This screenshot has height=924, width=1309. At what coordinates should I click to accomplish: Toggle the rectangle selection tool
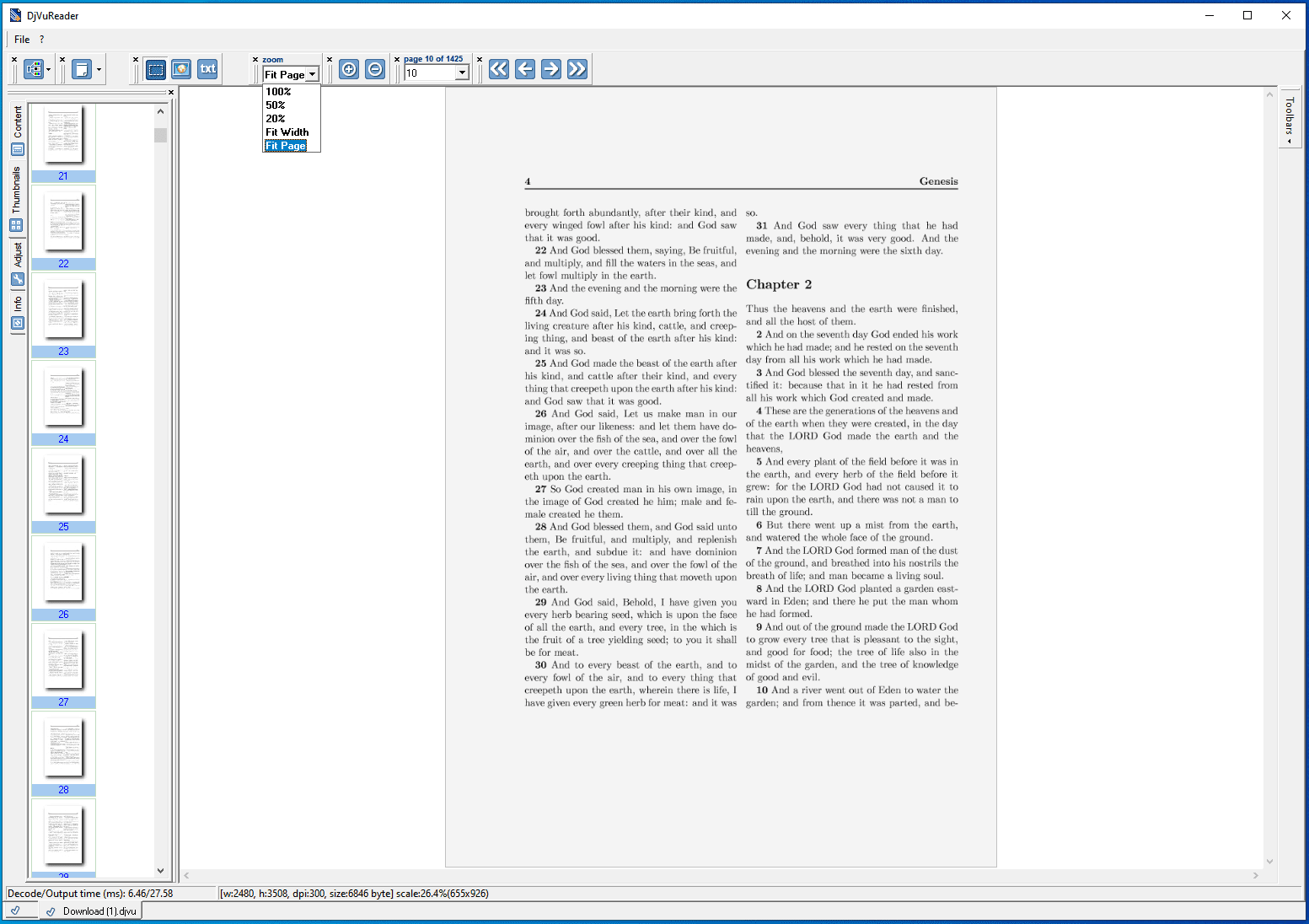(156, 69)
